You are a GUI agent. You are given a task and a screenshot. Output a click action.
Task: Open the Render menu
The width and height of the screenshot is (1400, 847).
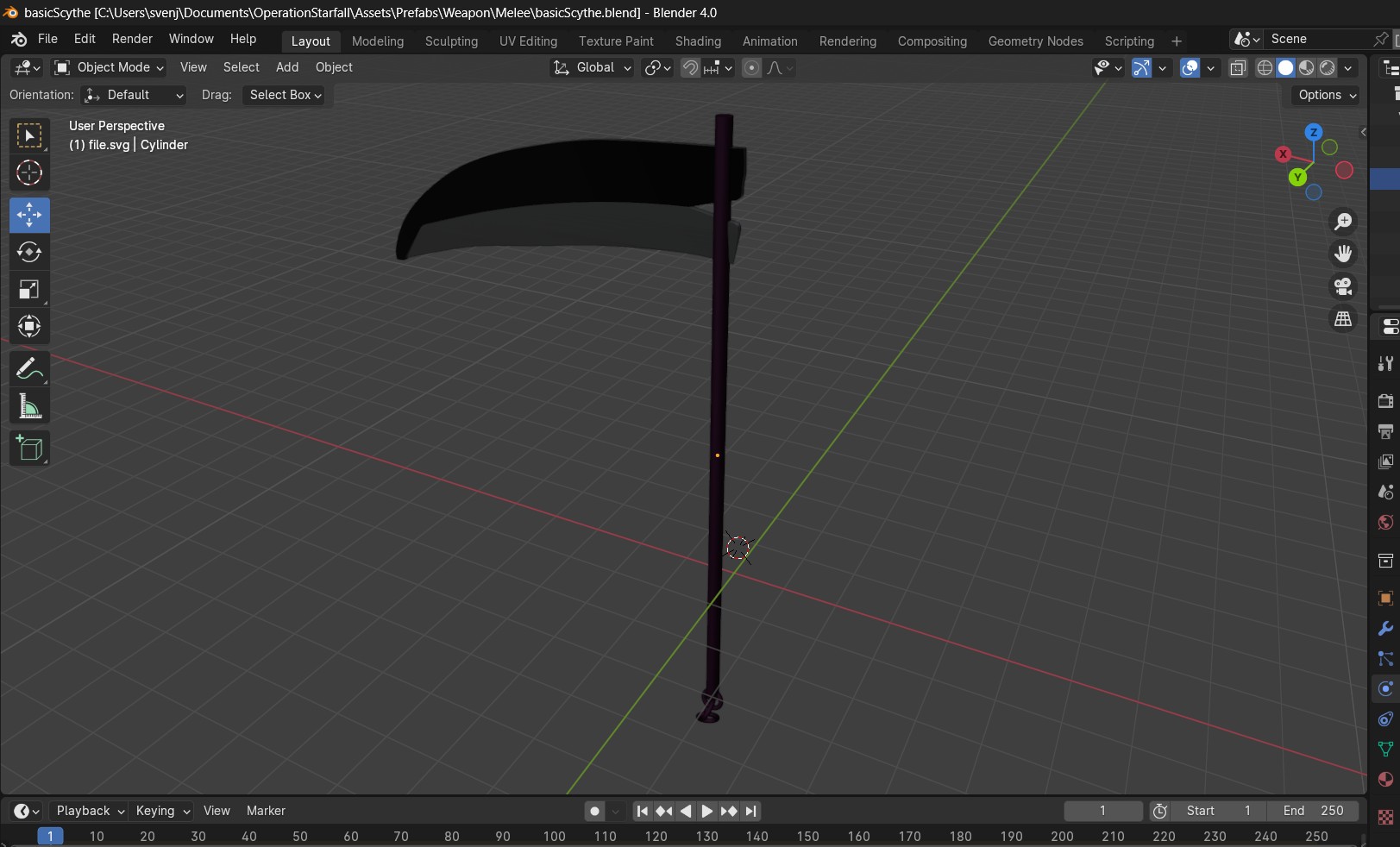[x=132, y=39]
